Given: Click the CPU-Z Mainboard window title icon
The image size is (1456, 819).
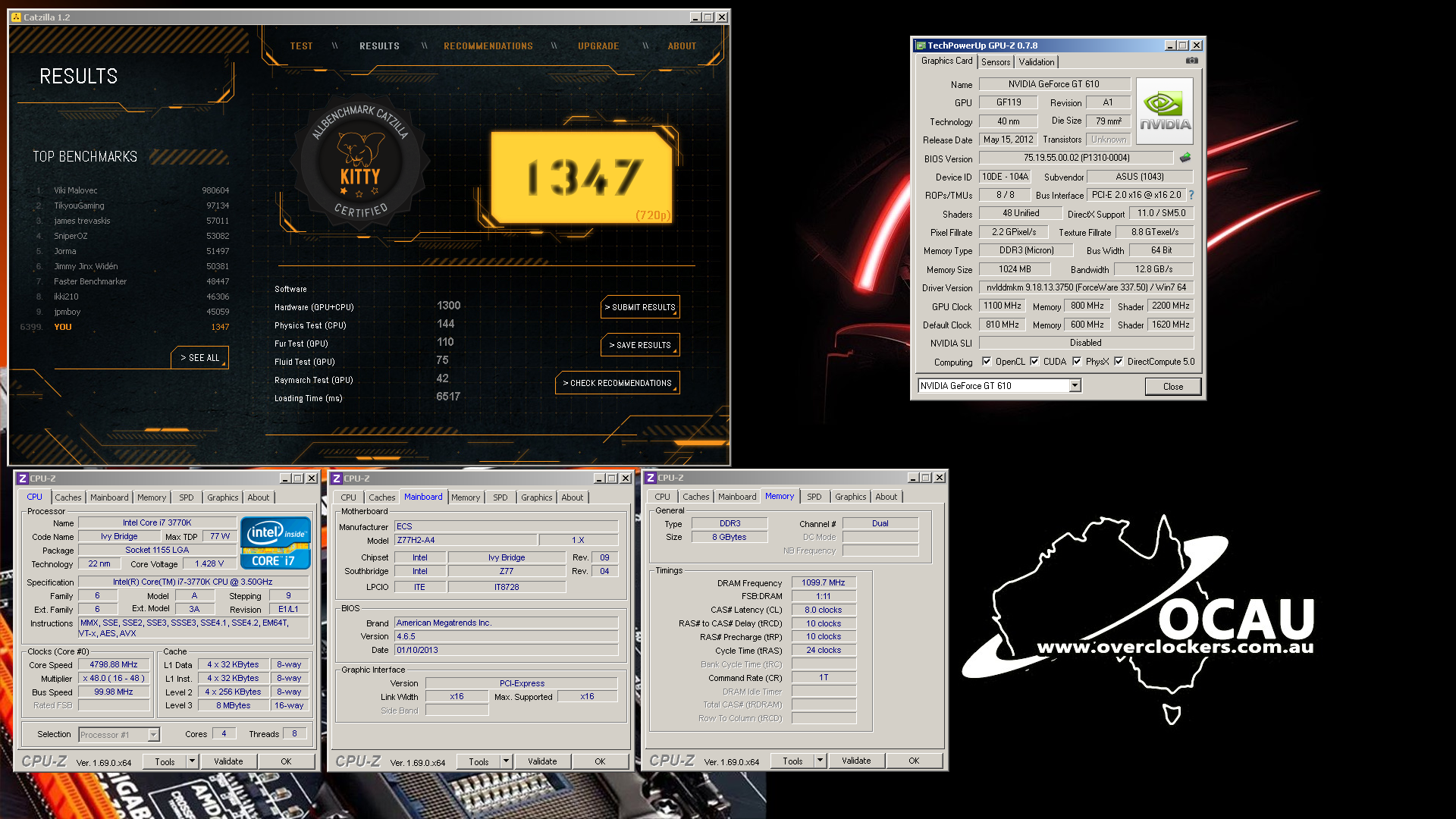Looking at the screenshot, I should 337,479.
